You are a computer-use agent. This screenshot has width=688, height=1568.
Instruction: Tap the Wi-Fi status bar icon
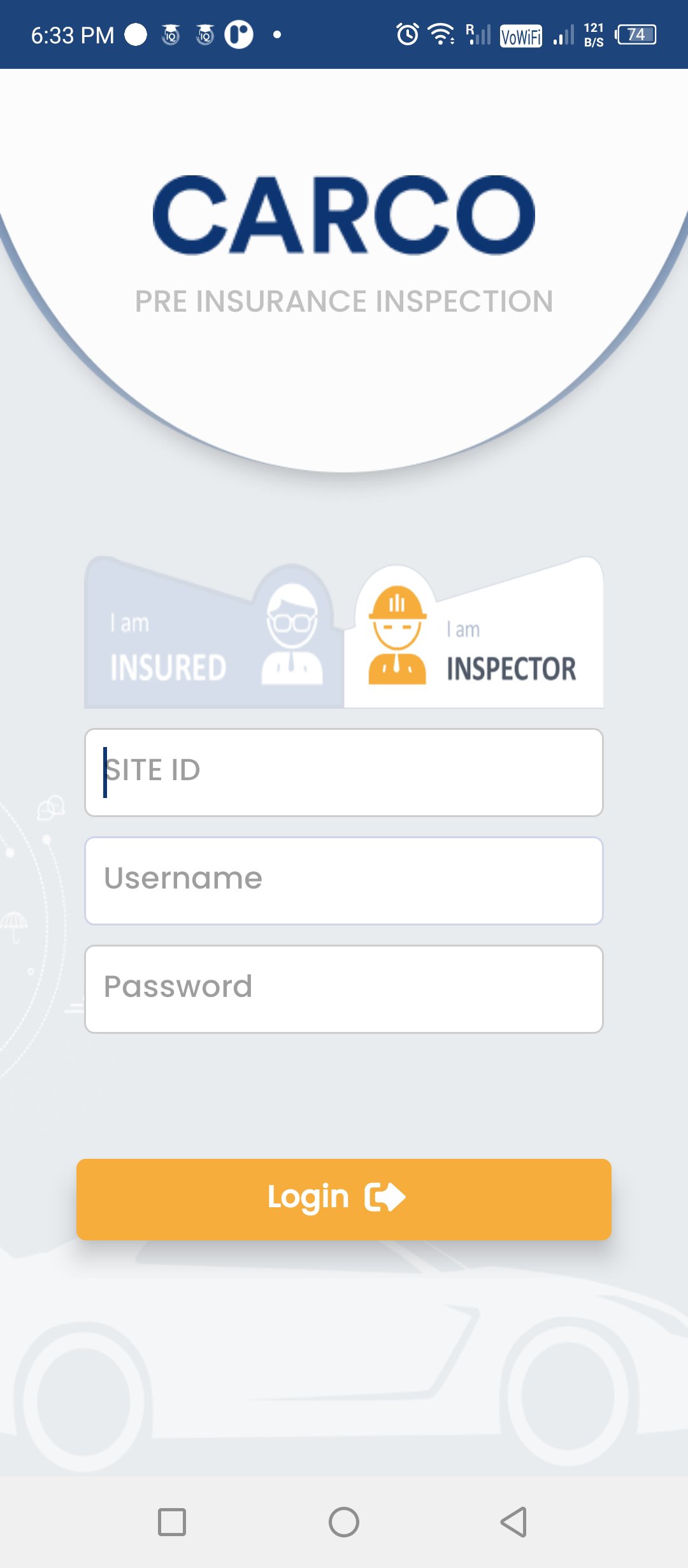[441, 34]
